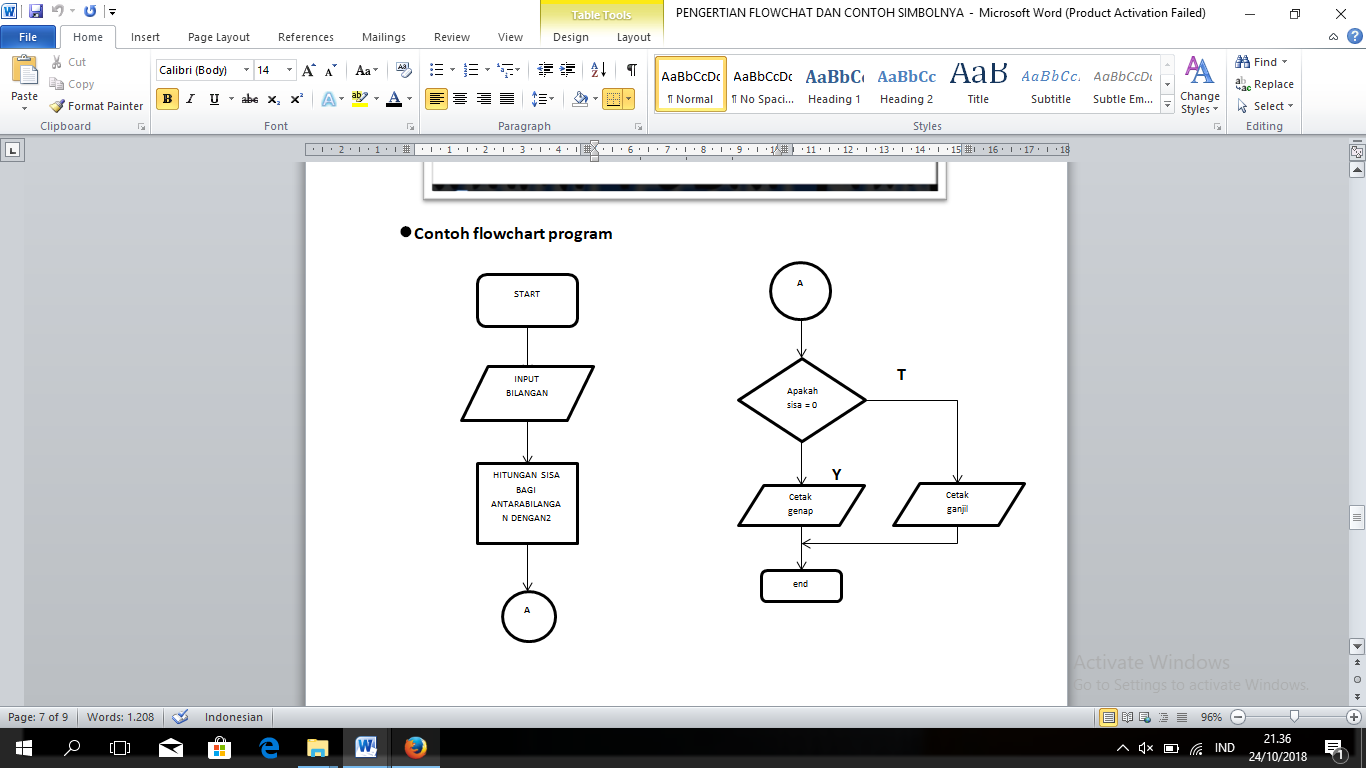
Task: Switch to the Page Layout tab
Action: 219,36
